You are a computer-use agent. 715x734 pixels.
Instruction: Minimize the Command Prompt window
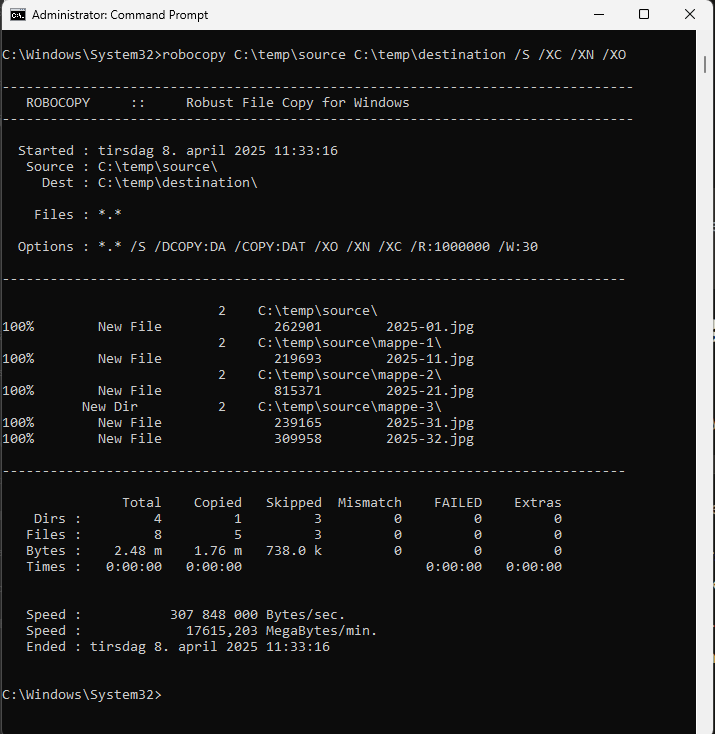[x=598, y=15]
